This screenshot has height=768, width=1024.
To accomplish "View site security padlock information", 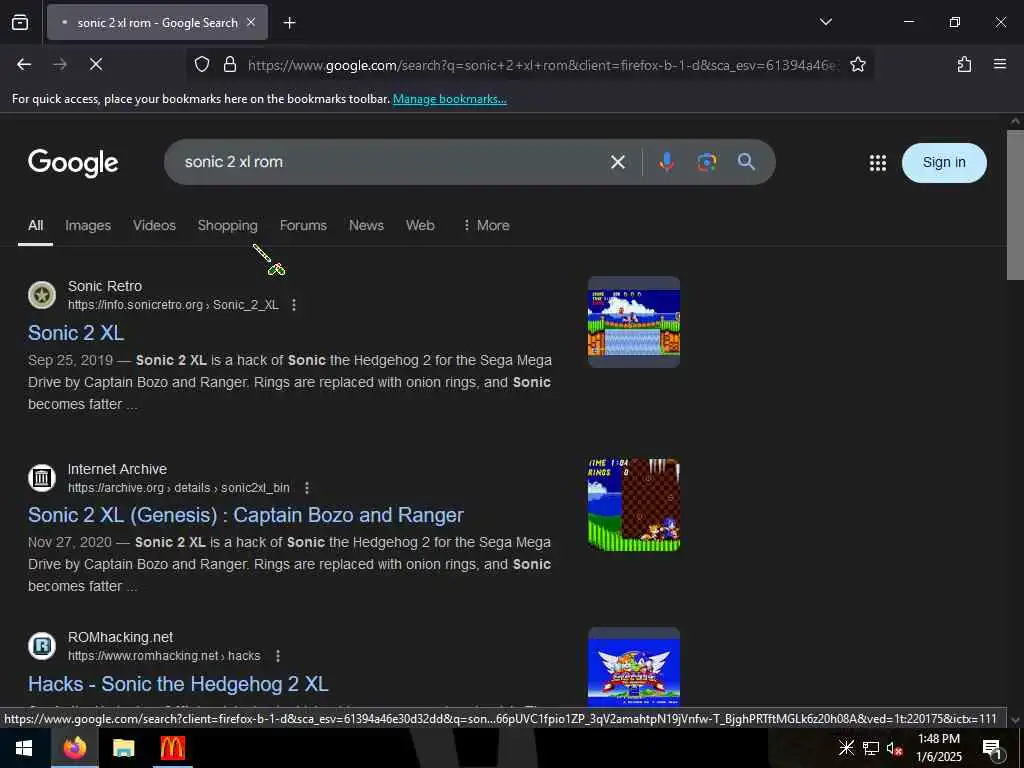I will 230,64.
